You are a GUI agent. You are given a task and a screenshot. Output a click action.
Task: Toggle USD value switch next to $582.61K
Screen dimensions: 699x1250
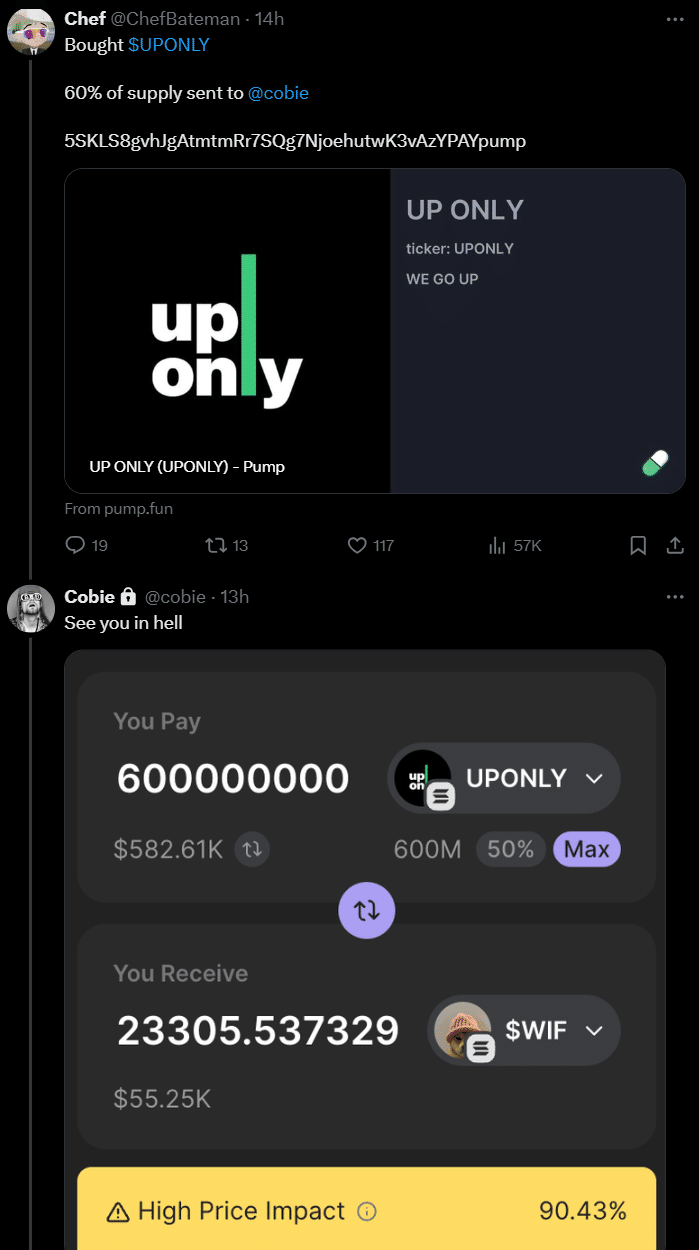[252, 849]
